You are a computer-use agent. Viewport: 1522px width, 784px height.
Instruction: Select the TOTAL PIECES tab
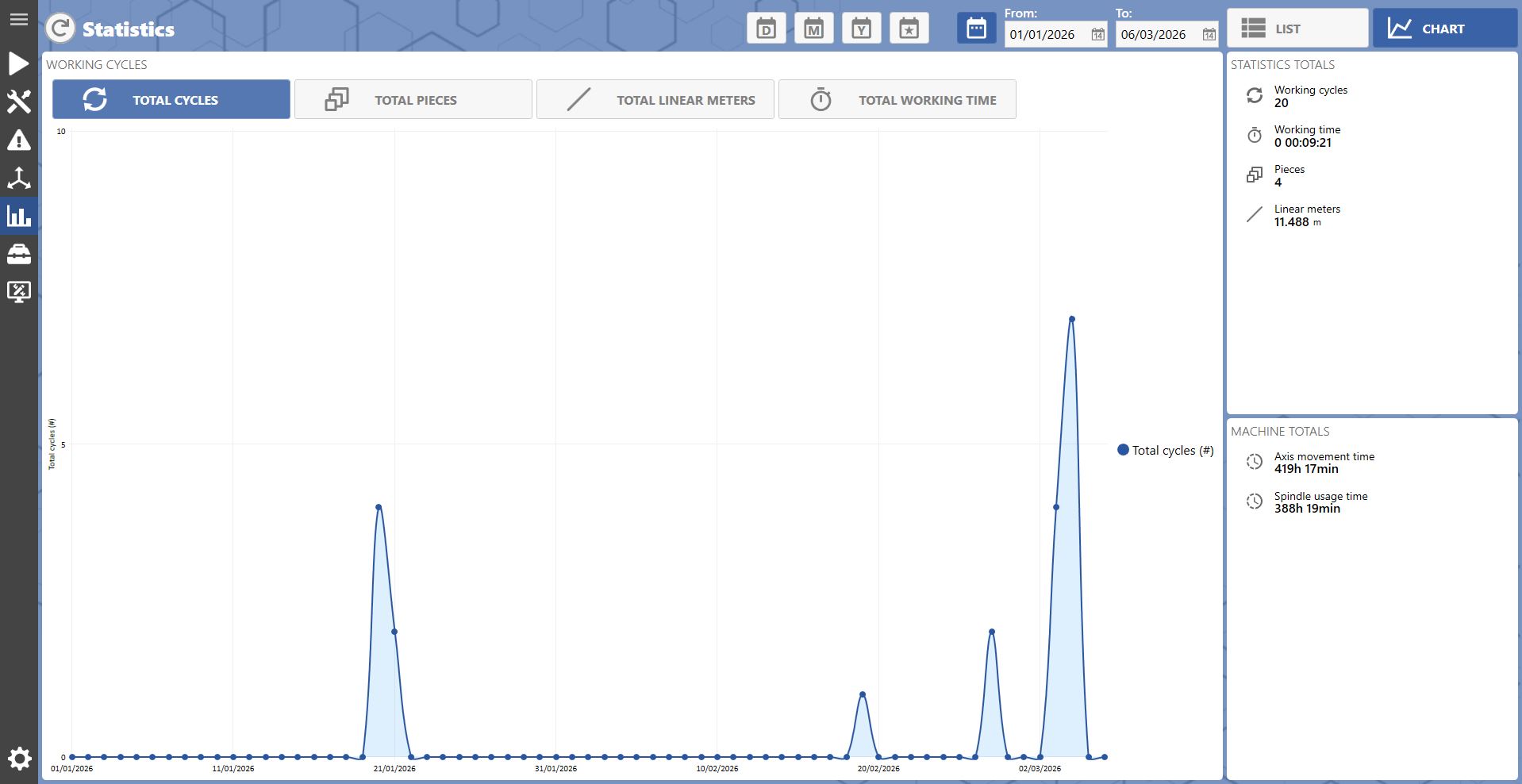(413, 100)
